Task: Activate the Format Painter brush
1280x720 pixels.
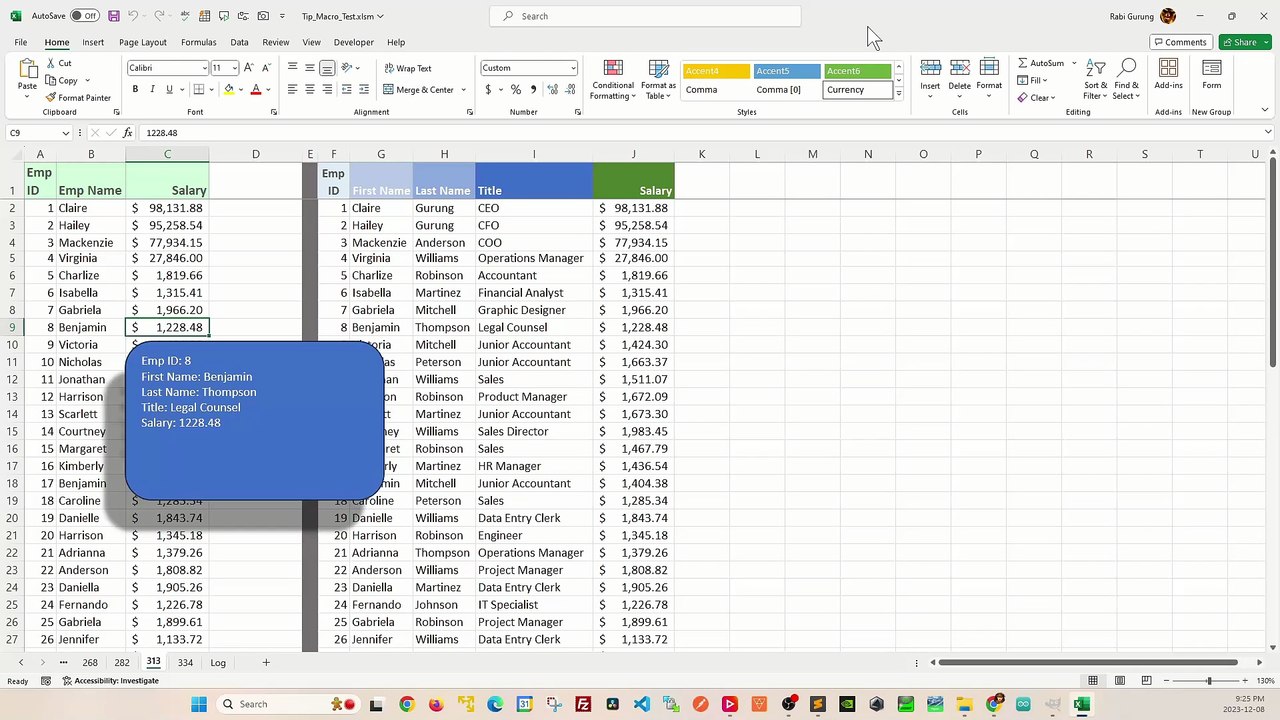Action: point(51,98)
